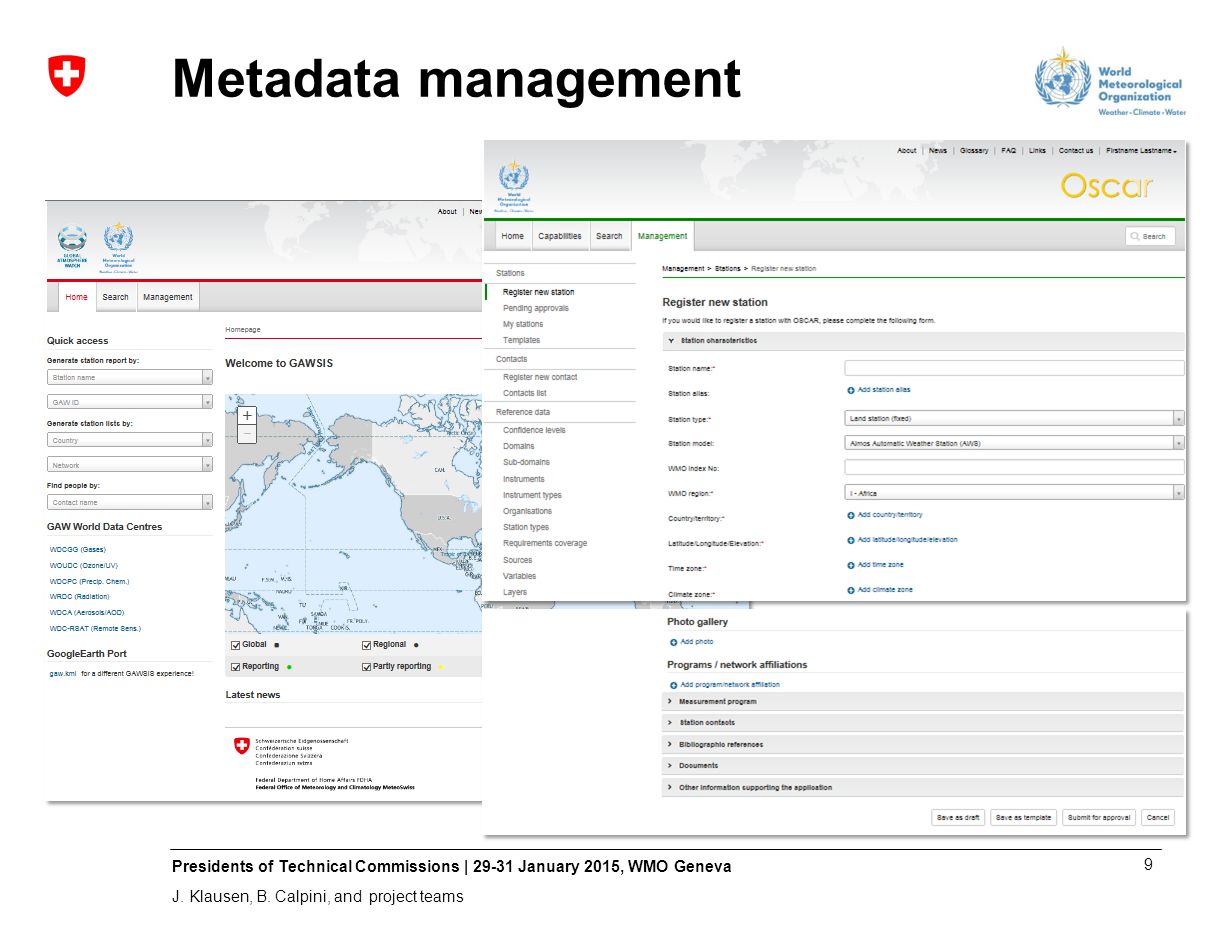Click into the Station name input field

coord(1014,368)
